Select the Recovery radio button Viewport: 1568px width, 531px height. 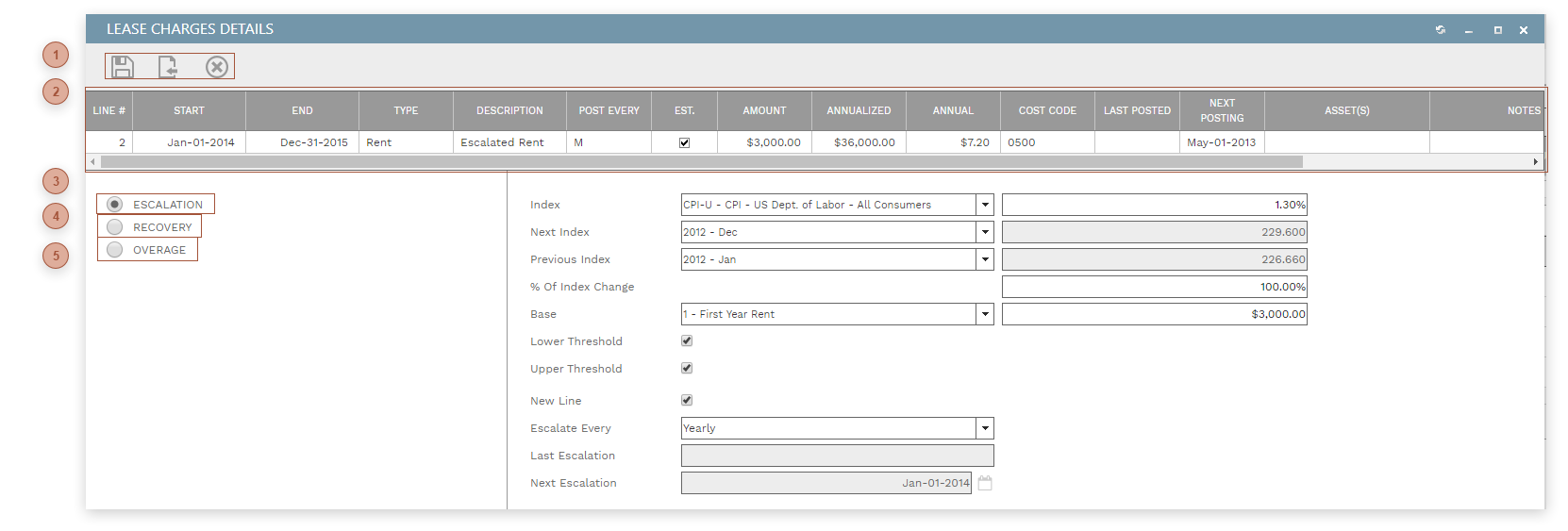(x=115, y=227)
